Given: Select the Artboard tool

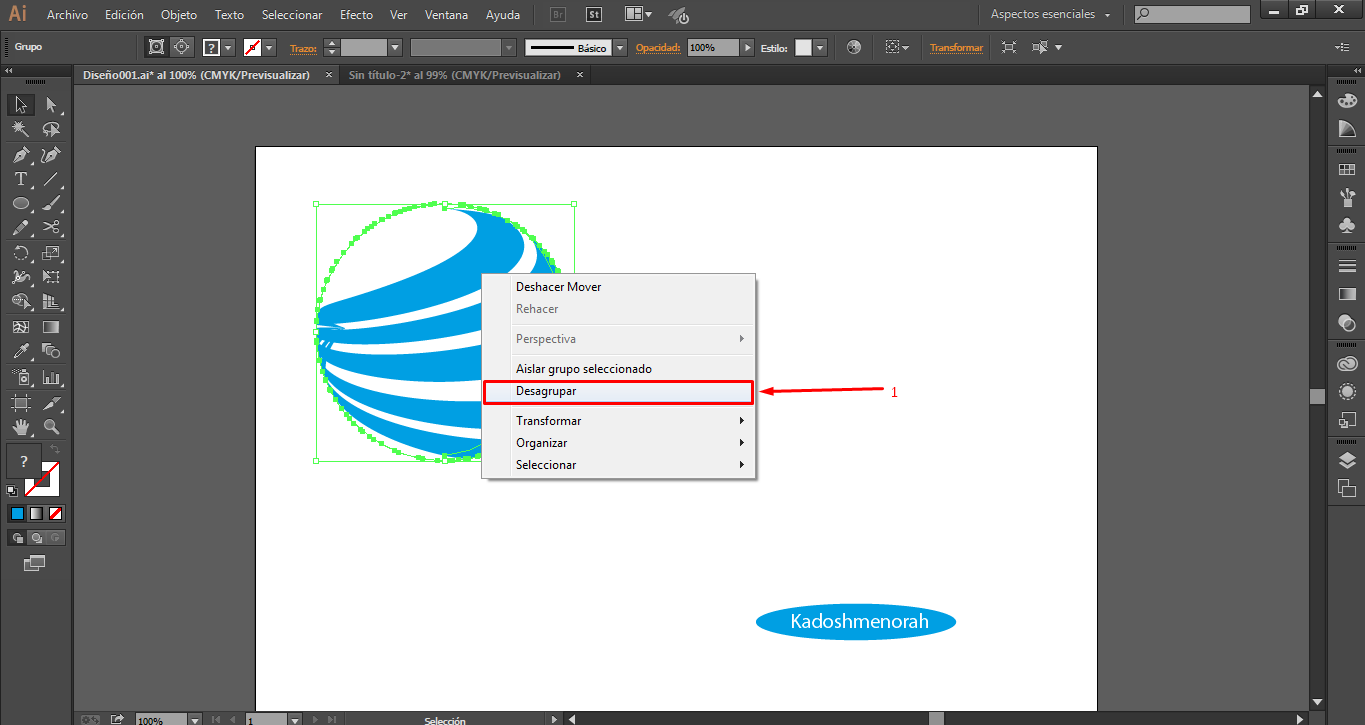Looking at the screenshot, I should (21, 403).
